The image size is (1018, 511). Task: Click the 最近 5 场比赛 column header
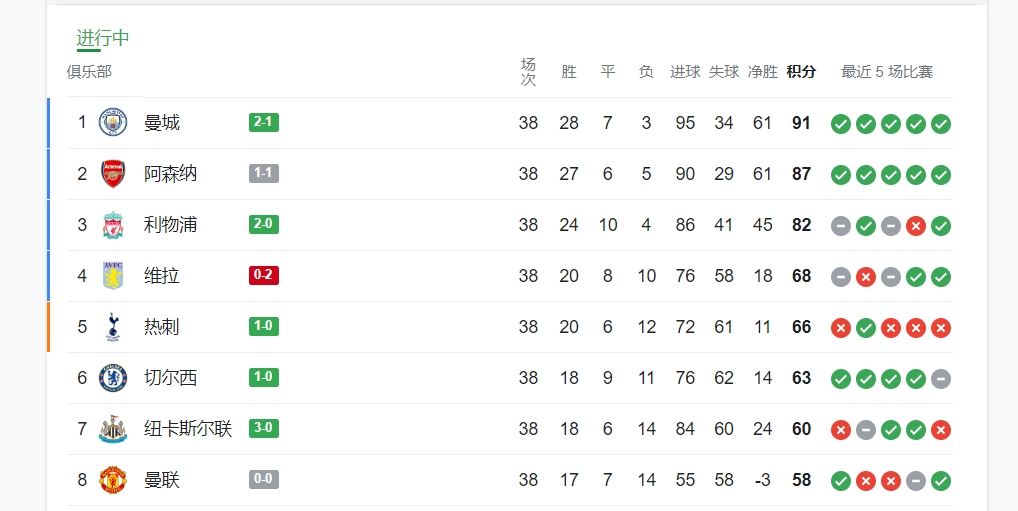[887, 72]
